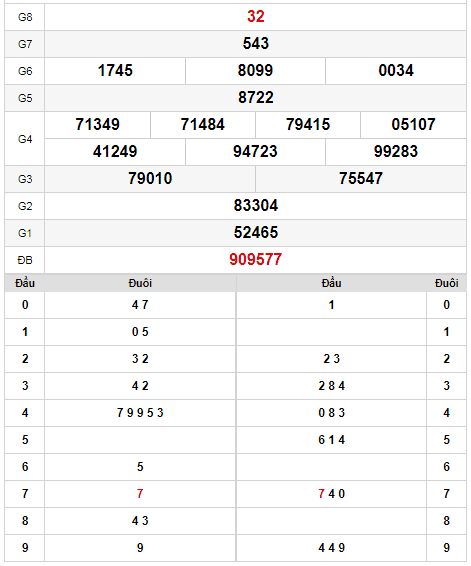
Task: Click the right Đuôi column header
Action: 446,283
